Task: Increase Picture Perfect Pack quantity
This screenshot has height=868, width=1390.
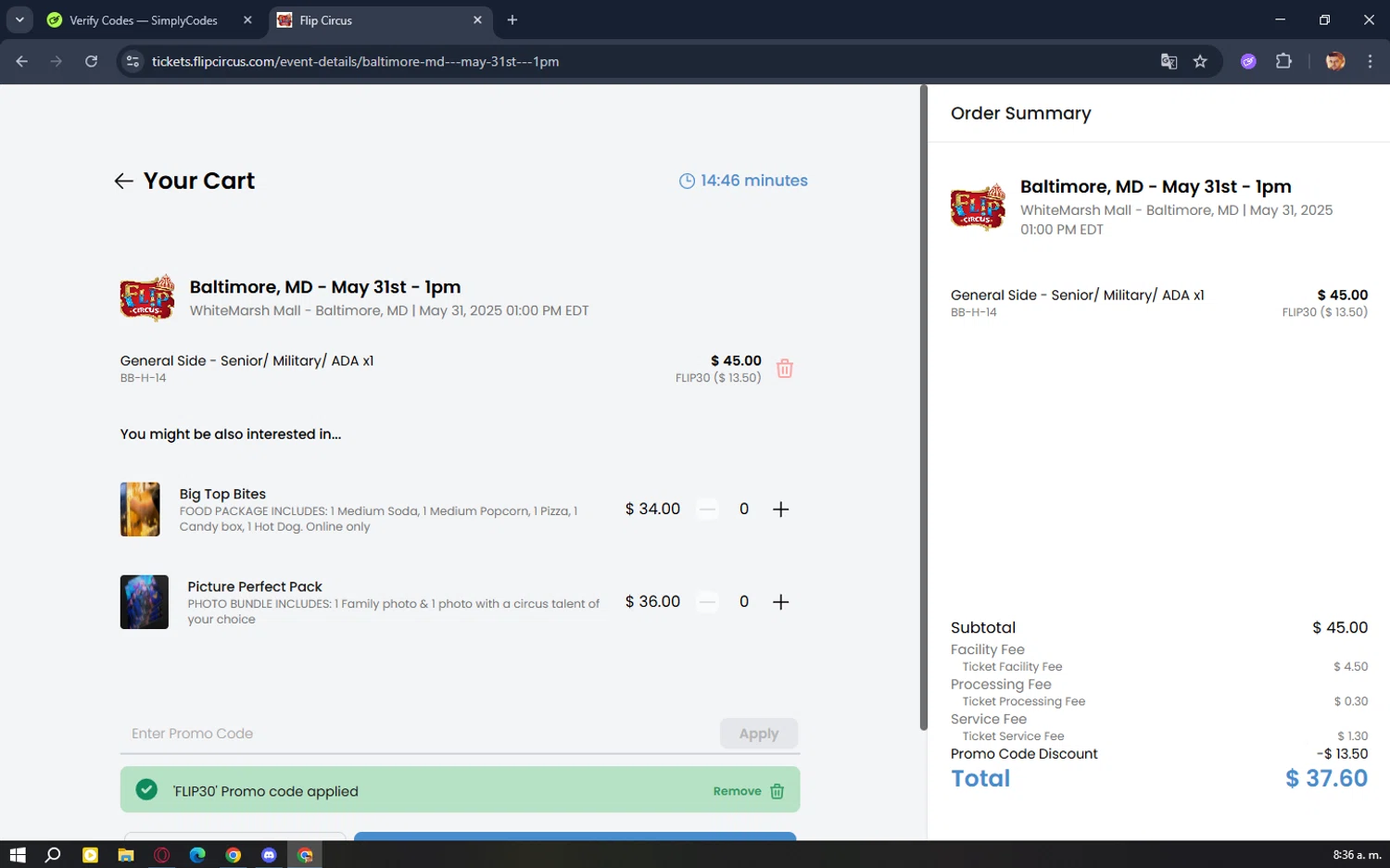Action: tap(781, 602)
